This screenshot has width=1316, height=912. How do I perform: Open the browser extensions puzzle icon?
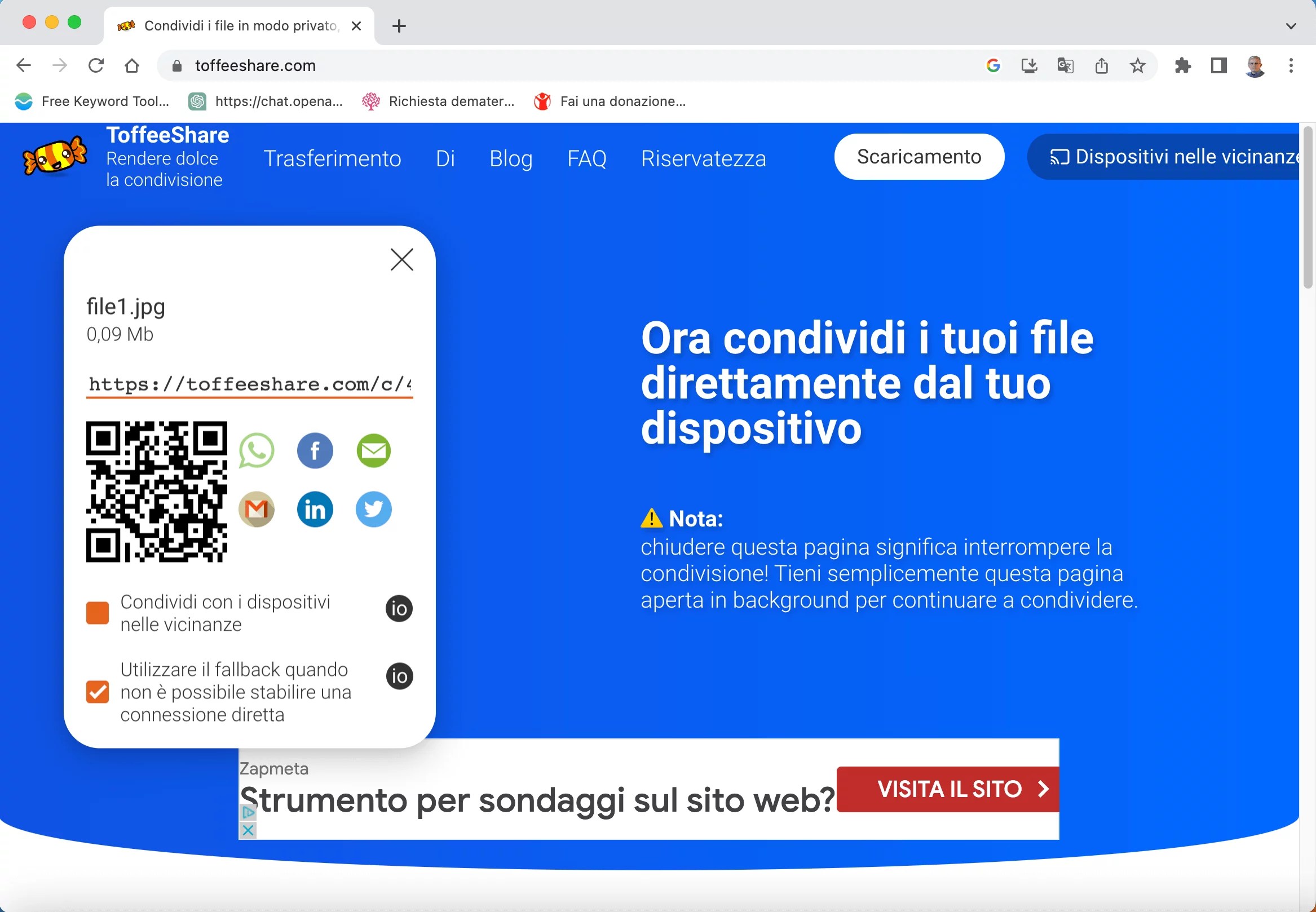[1183, 65]
